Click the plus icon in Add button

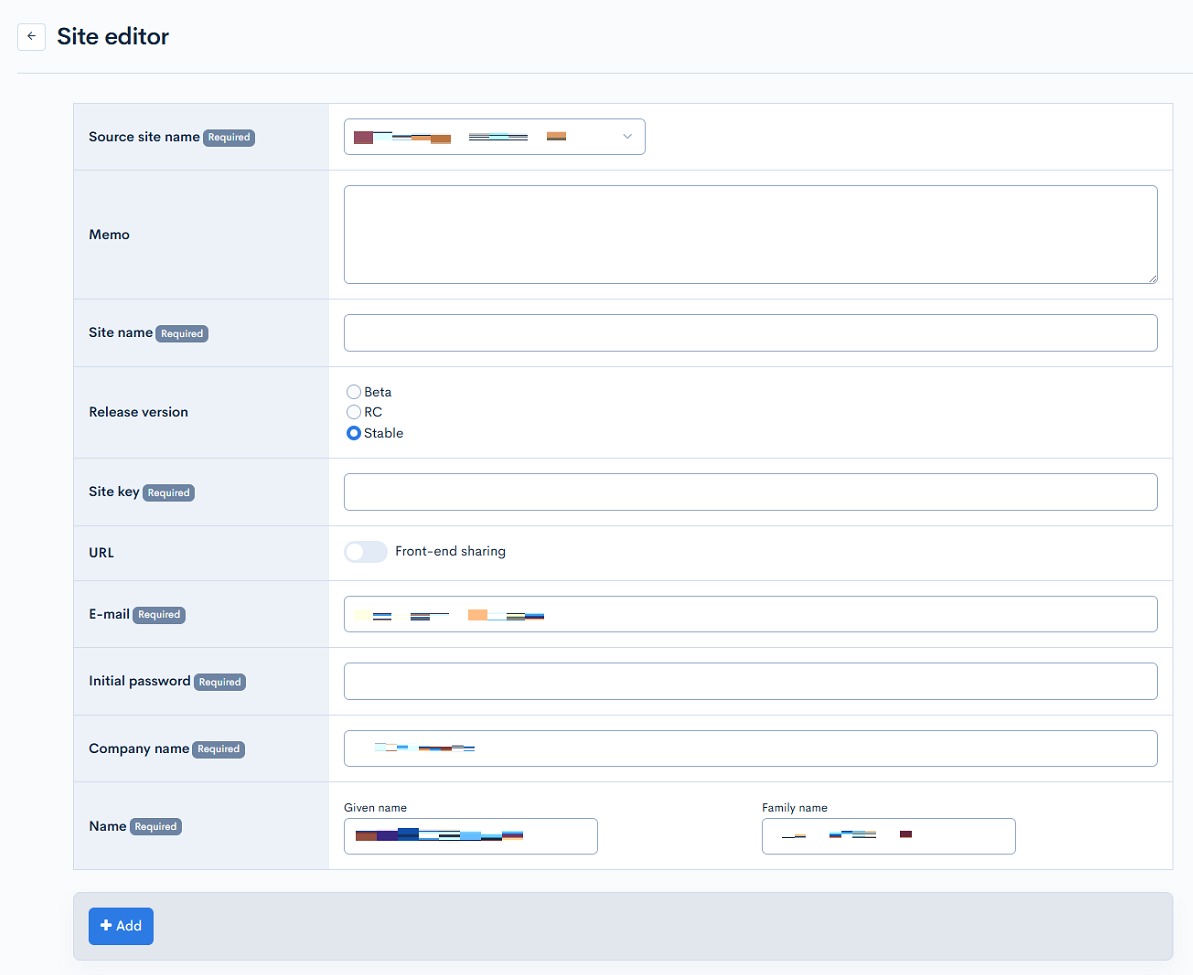(106, 926)
